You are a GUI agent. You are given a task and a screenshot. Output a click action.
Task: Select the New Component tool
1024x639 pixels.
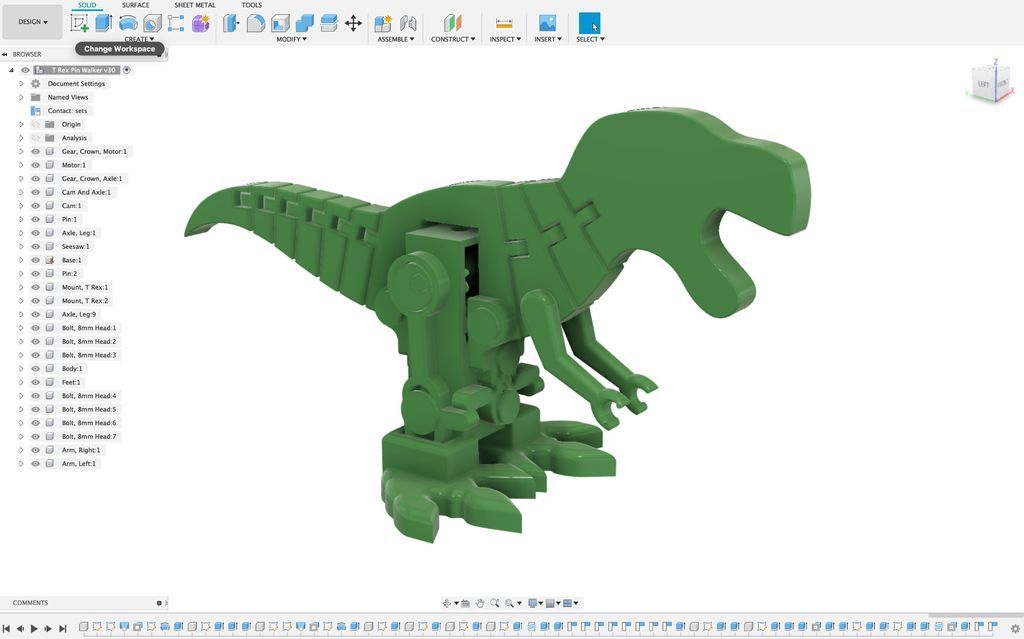[383, 24]
